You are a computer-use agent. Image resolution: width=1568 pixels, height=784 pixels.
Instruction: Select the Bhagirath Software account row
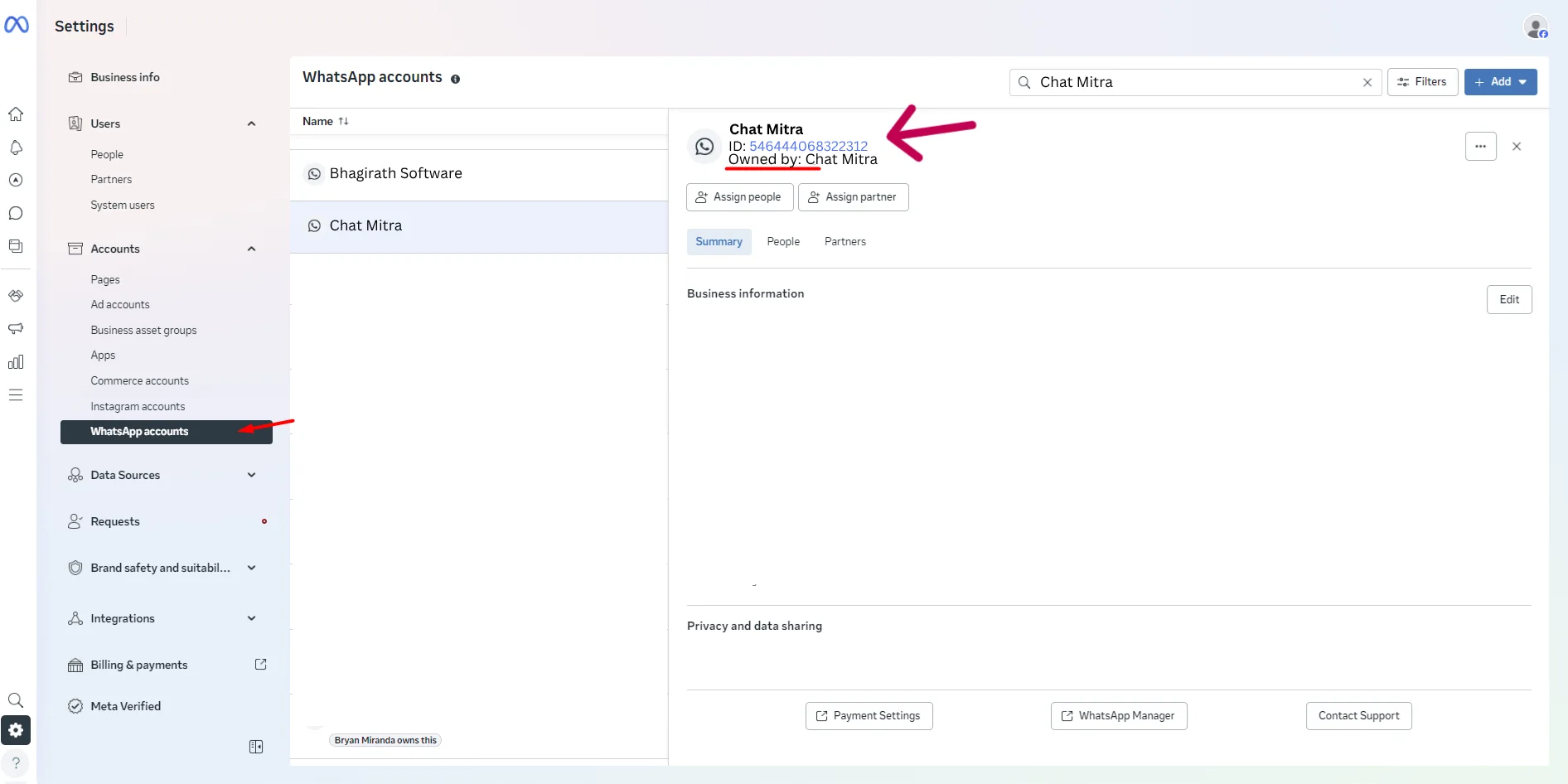pos(479,174)
